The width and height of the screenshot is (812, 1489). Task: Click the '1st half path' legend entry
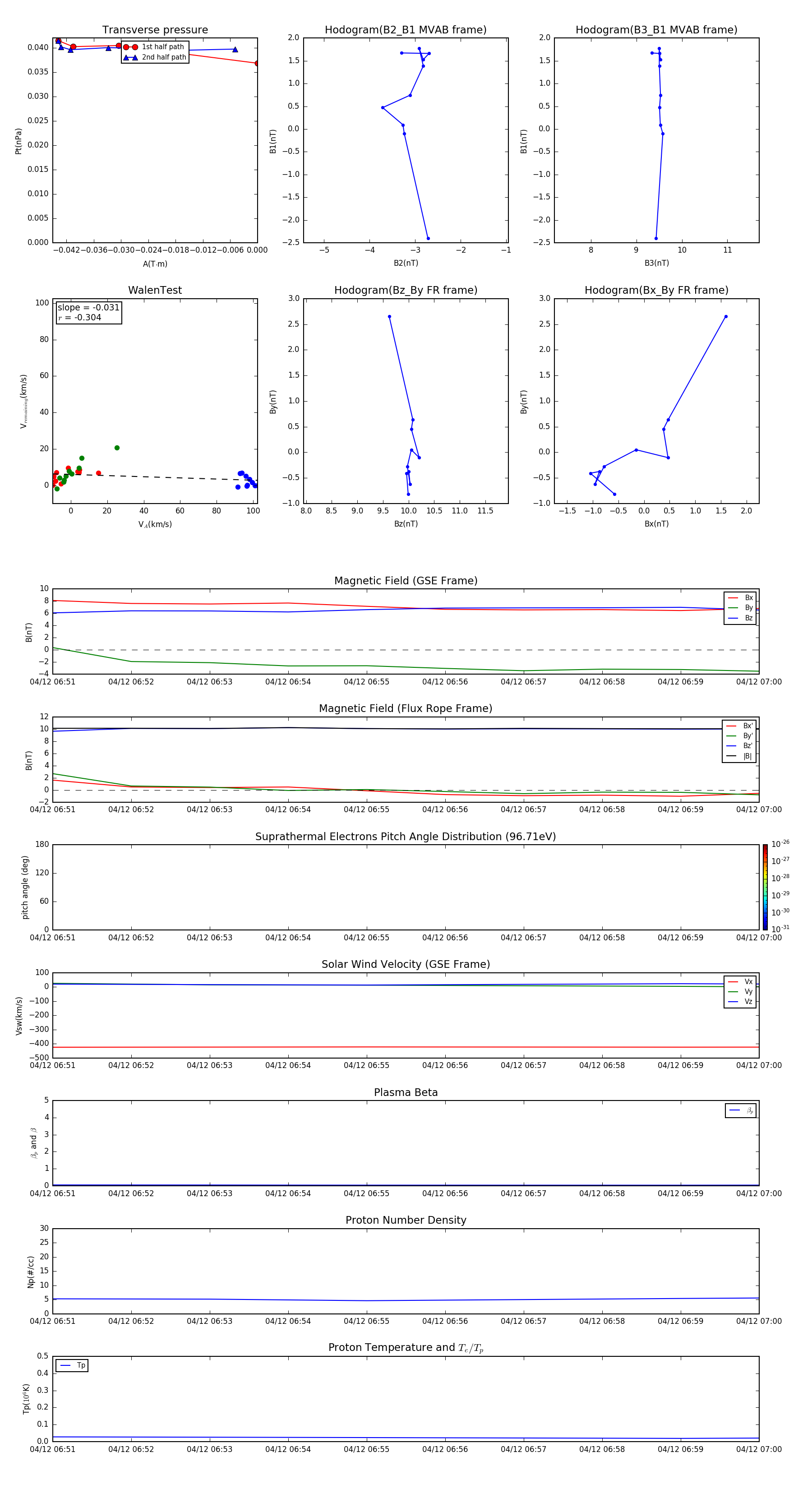point(154,47)
